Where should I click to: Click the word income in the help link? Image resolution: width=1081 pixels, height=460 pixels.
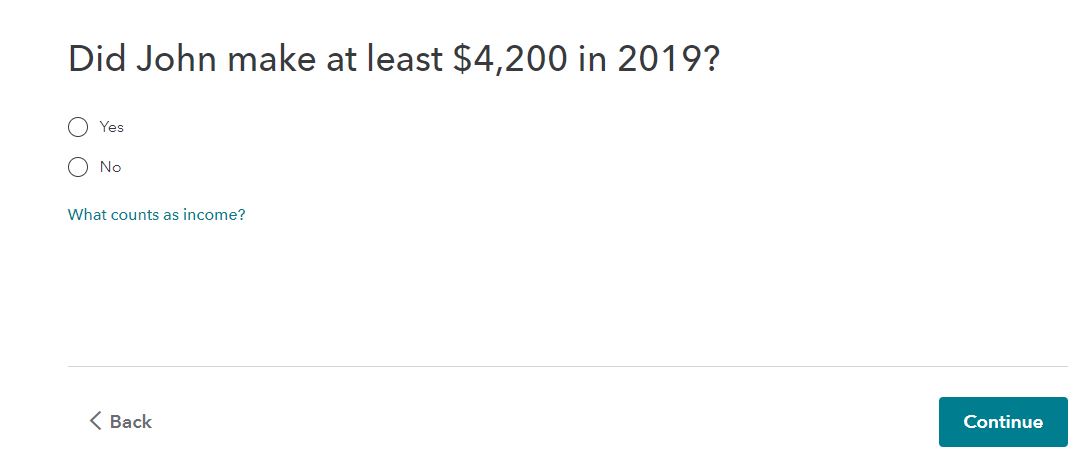(x=214, y=214)
